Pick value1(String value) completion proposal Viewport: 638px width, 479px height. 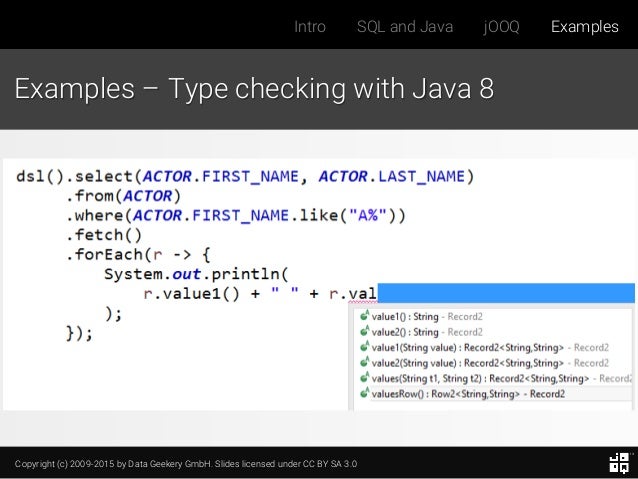pos(493,347)
